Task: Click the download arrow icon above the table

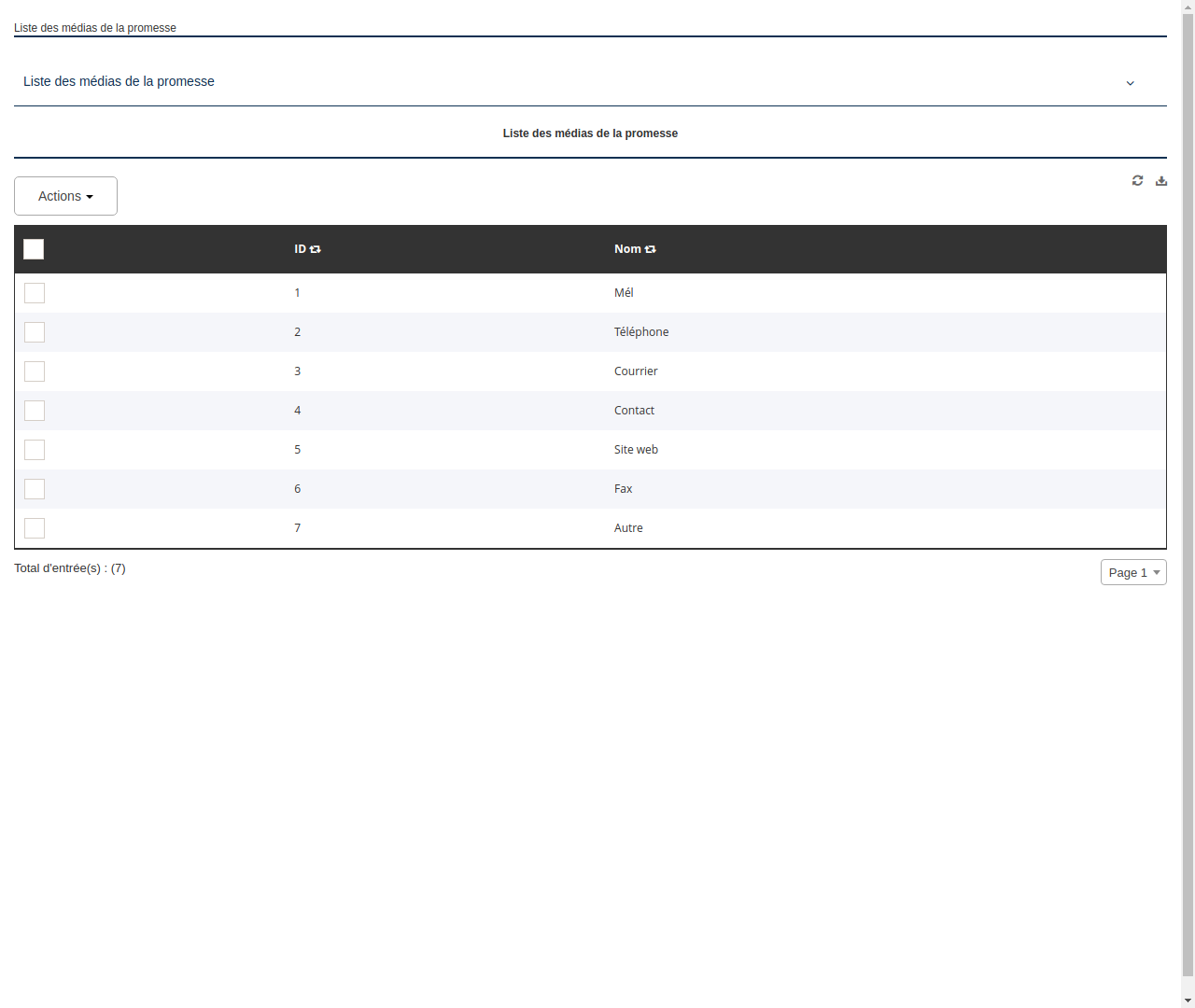Action: [1161, 180]
